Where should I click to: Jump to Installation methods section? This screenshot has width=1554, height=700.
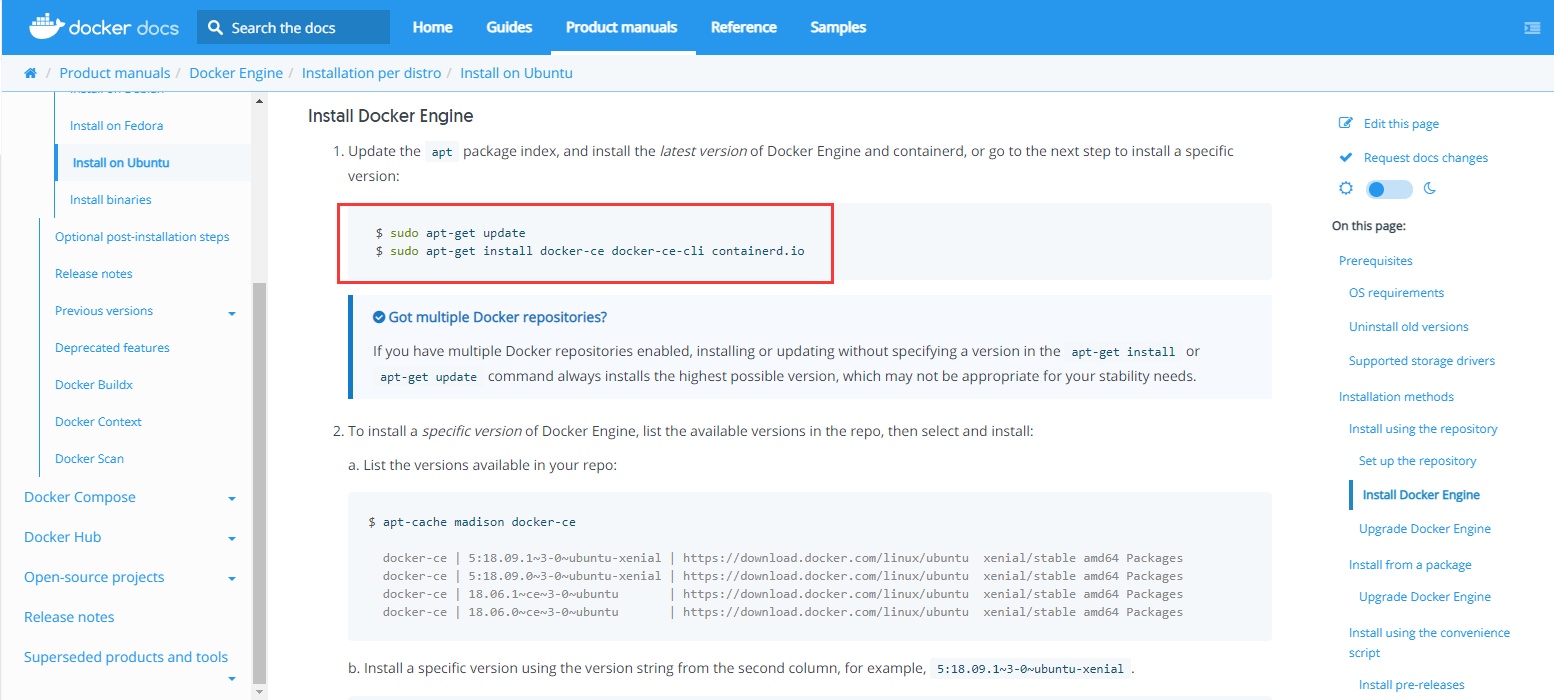1396,397
